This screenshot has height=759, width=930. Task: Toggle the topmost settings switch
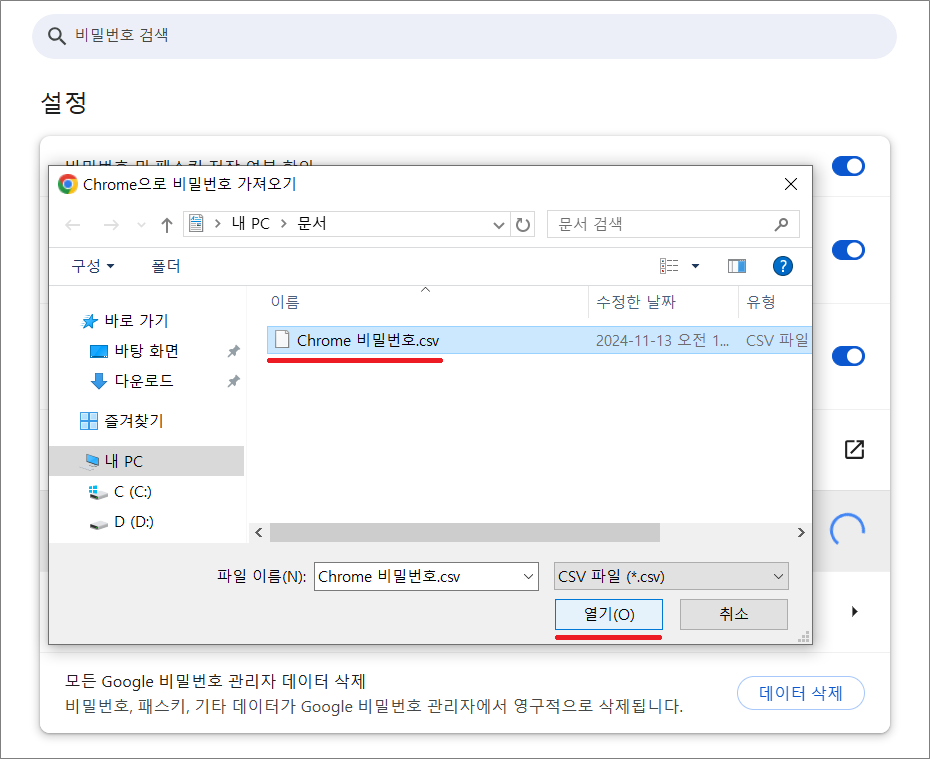(x=848, y=166)
